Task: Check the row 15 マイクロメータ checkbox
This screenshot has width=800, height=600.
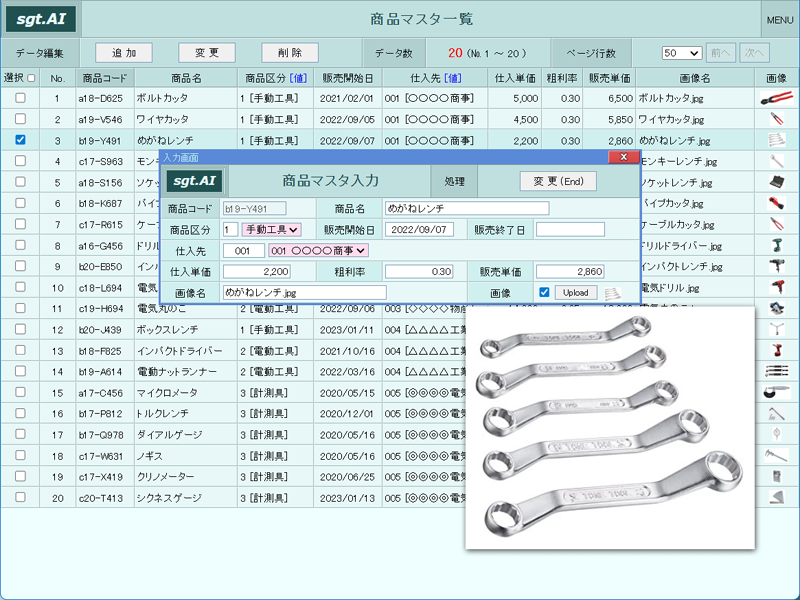Action: click(20, 392)
